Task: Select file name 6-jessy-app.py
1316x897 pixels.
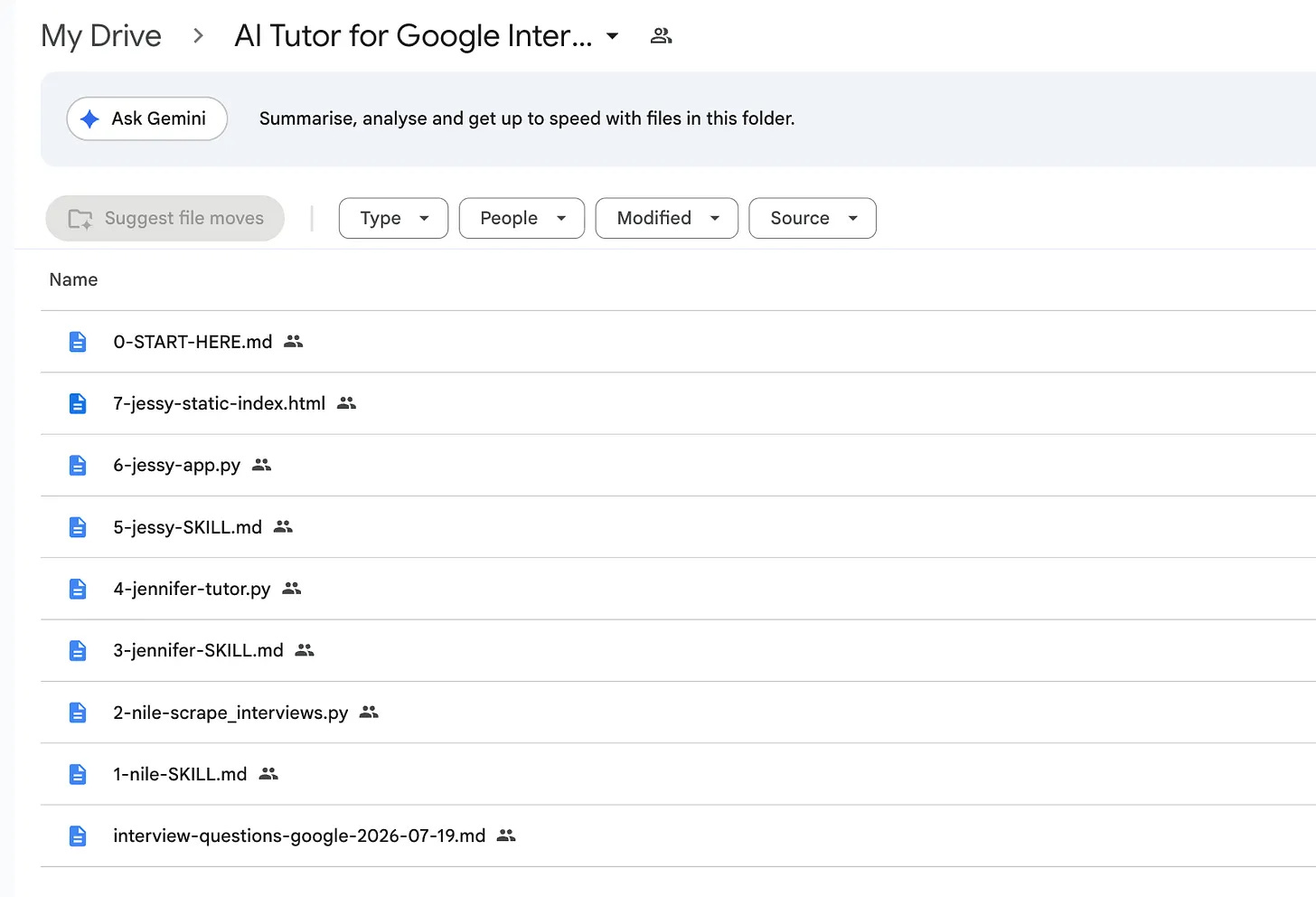Action: click(177, 466)
